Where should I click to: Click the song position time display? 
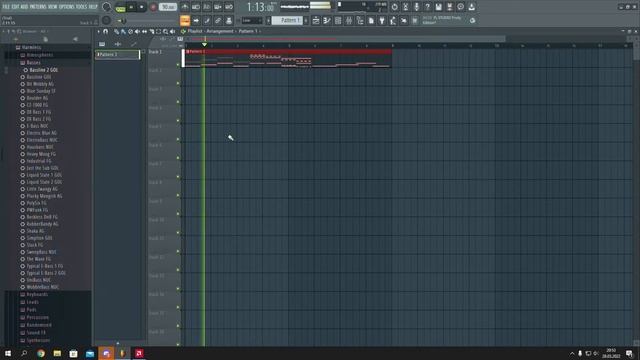point(261,7)
